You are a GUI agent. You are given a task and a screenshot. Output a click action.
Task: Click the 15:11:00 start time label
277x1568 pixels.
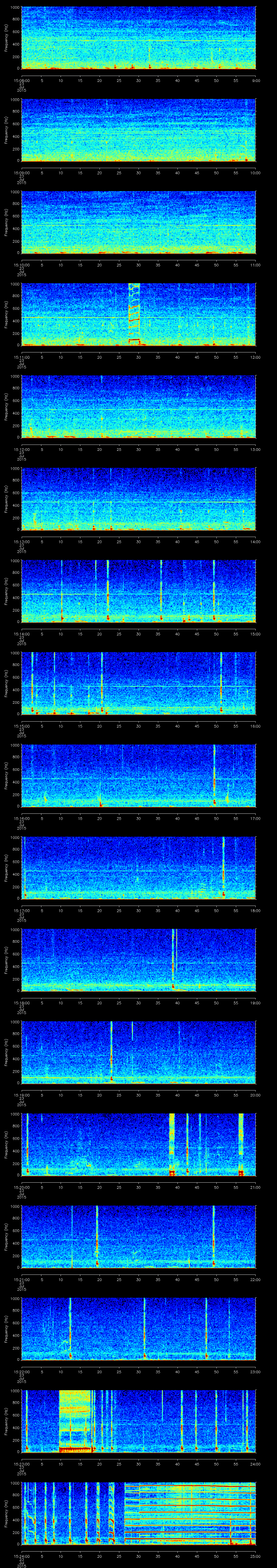point(21,357)
